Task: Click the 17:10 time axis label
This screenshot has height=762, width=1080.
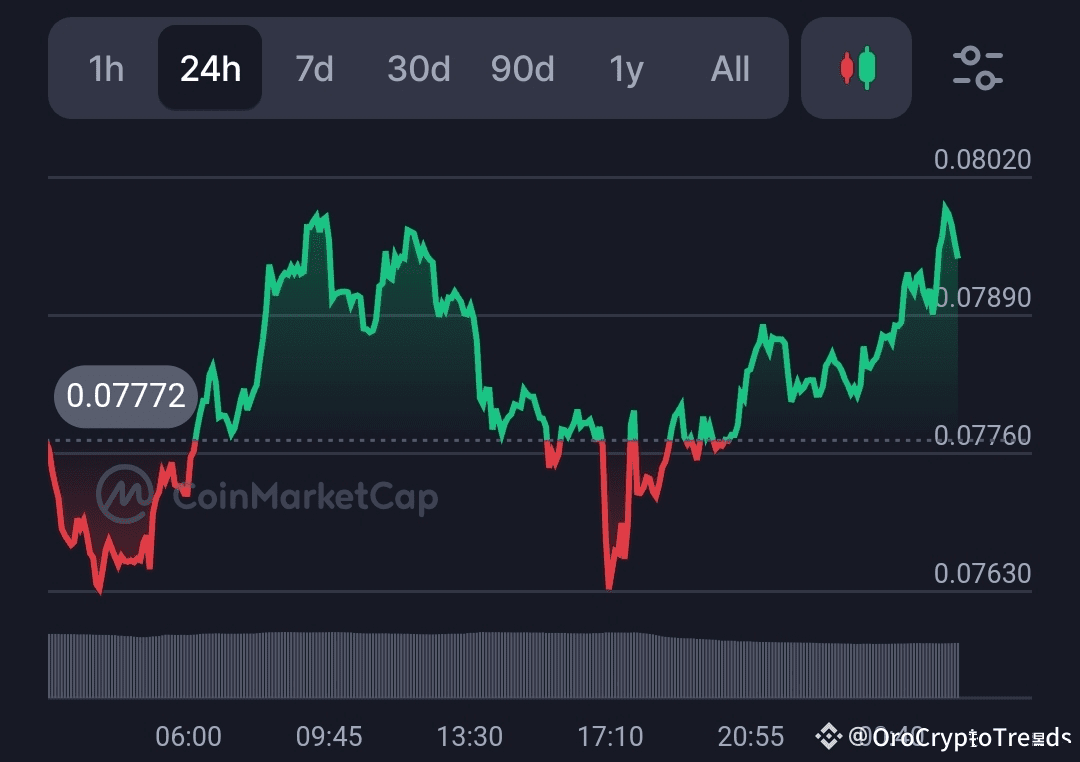Action: pos(610,737)
